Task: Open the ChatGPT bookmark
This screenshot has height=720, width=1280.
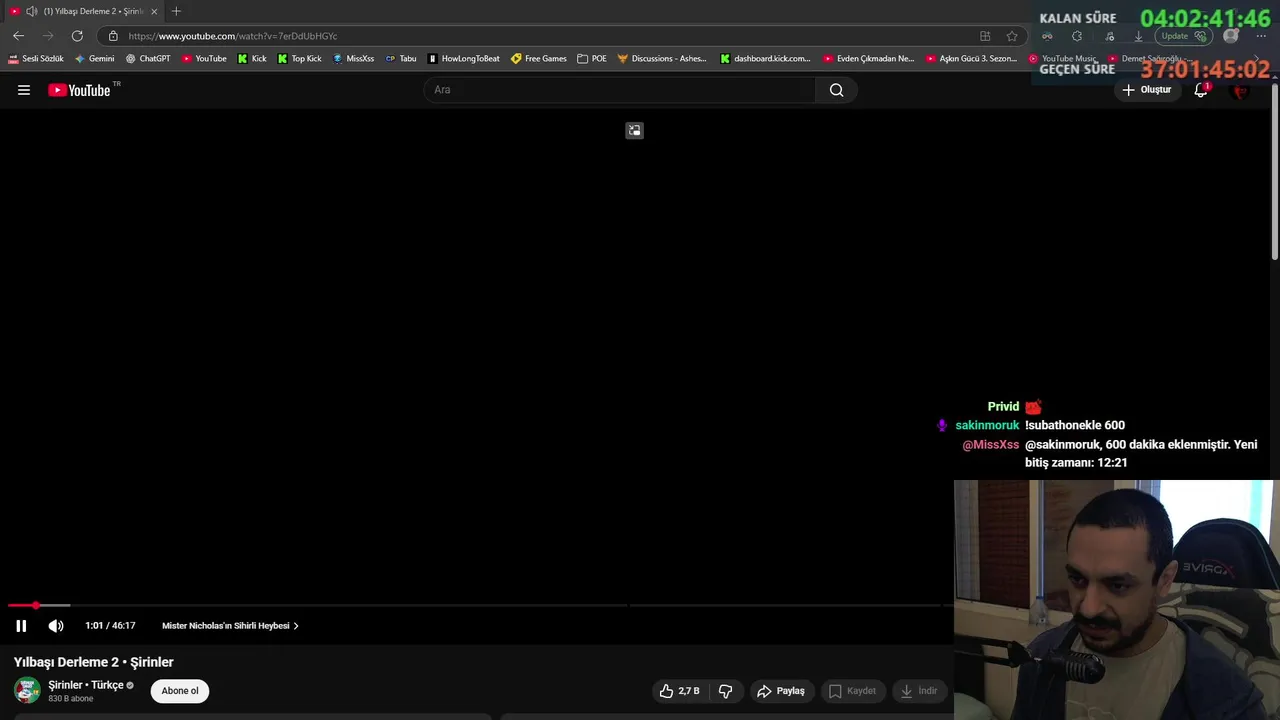Action: click(148, 59)
